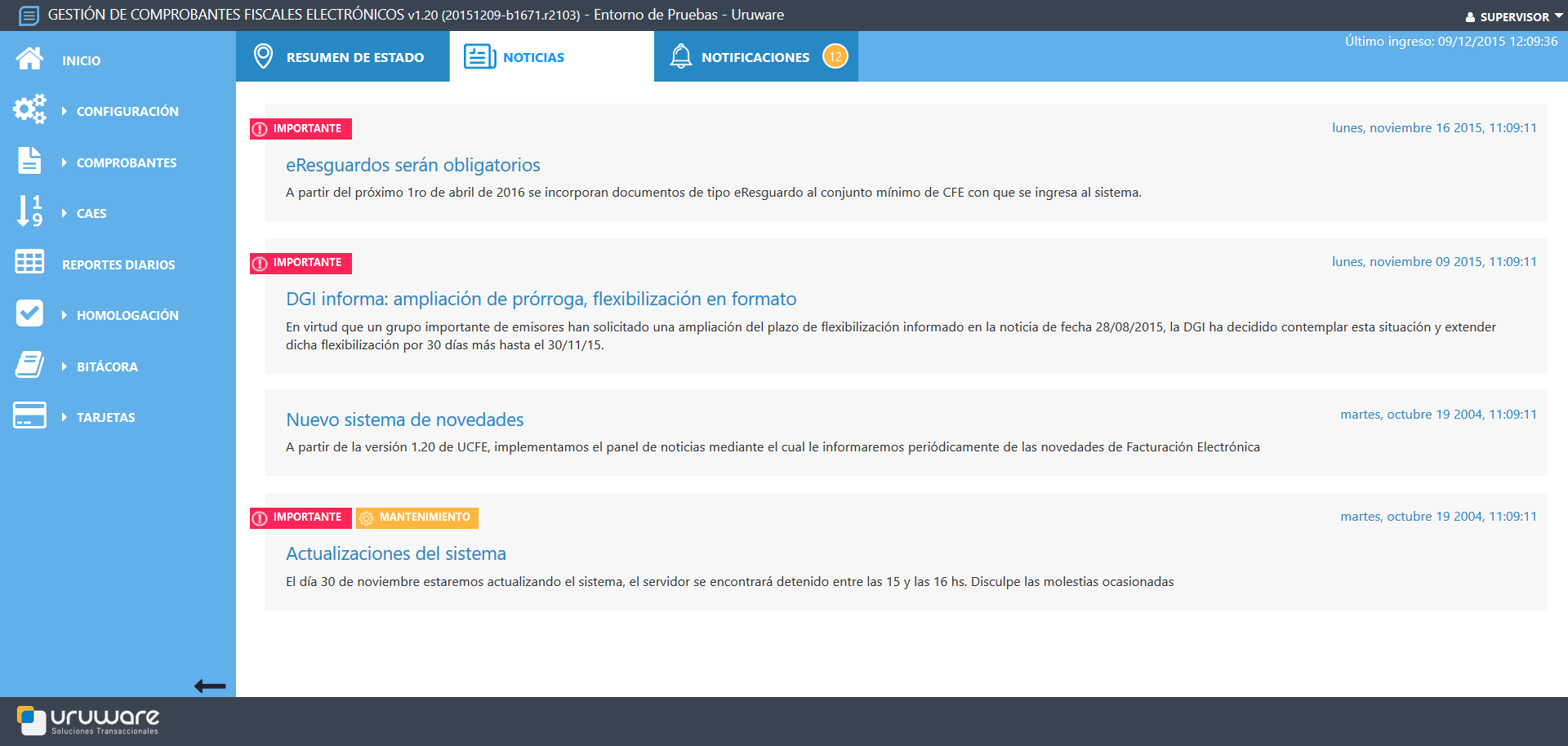The width and height of the screenshot is (1568, 746).
Task: Click the Resumen de Estado location pin icon
Action: pos(262,56)
